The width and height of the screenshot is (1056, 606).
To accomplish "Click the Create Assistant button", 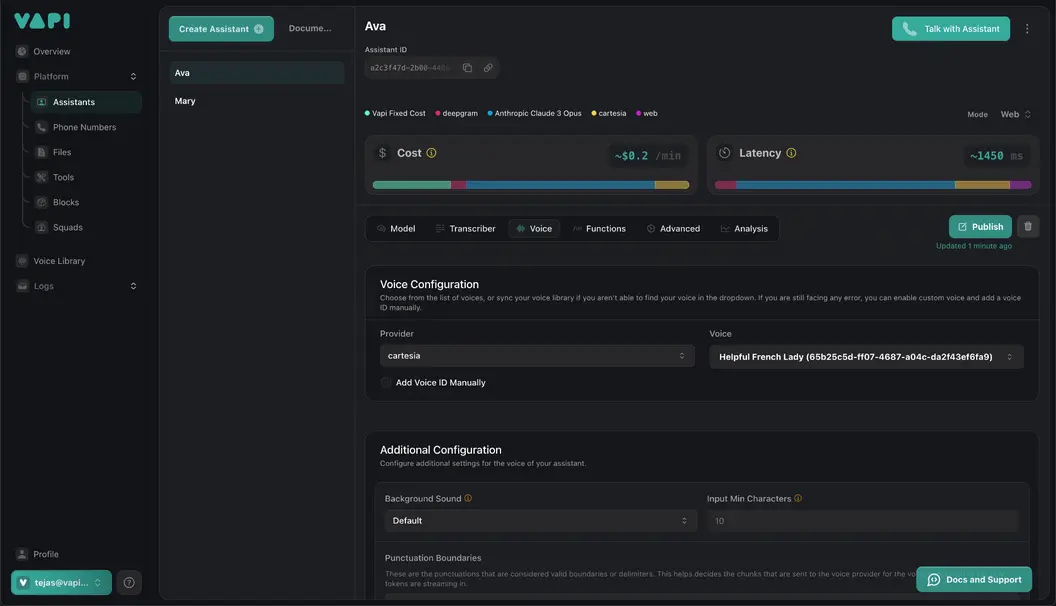I will [x=221, y=29].
